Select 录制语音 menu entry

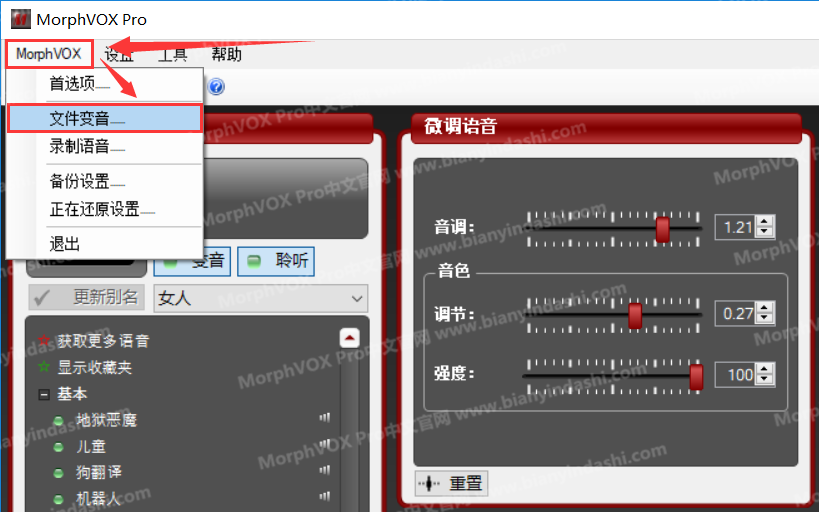coord(104,146)
